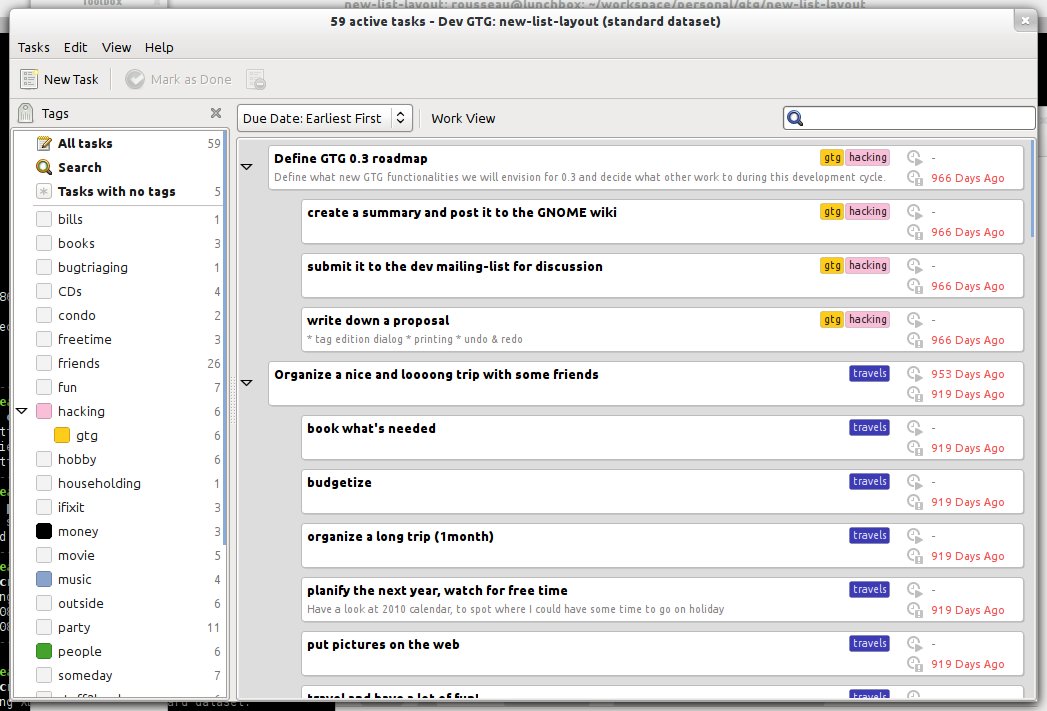Collapse the hacking tag tree node
The image size is (1047, 711).
coord(22,411)
